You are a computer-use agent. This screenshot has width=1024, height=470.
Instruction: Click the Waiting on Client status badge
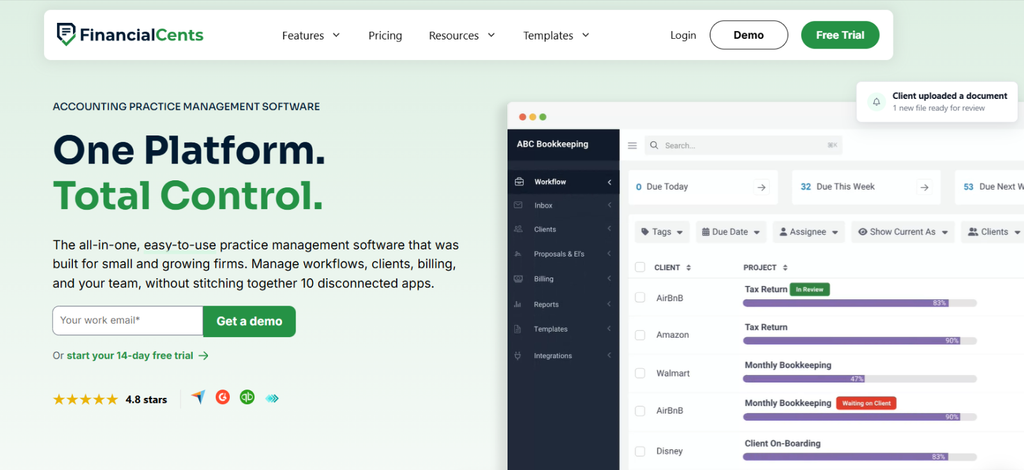tap(867, 403)
